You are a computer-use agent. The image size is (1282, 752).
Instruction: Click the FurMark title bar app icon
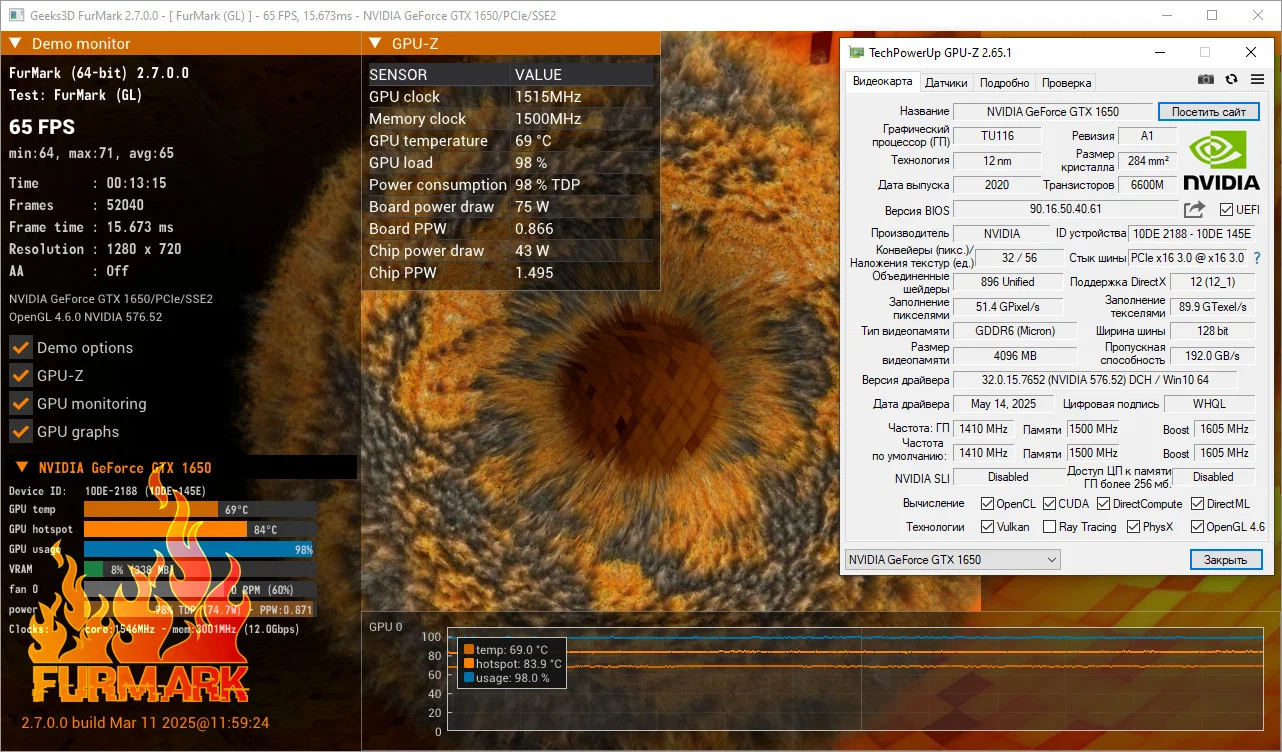pyautogui.click(x=17, y=15)
